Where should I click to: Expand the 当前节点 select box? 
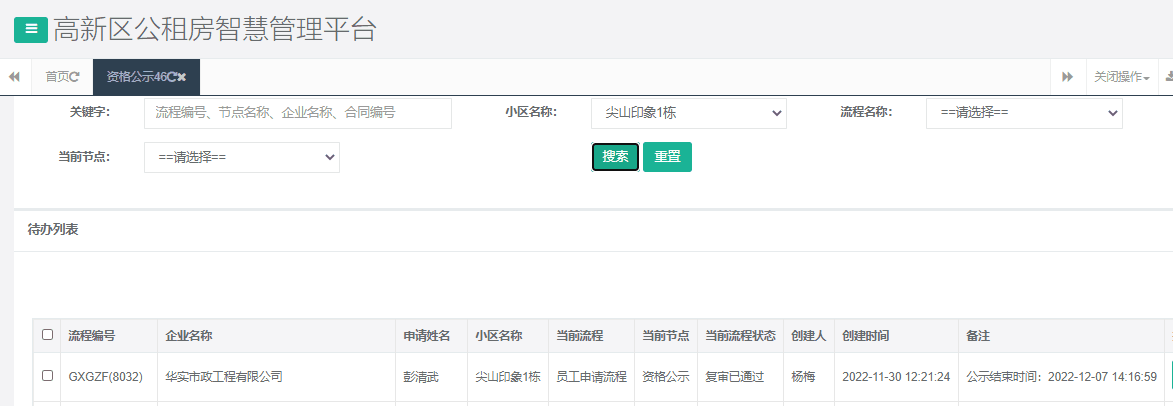point(242,158)
